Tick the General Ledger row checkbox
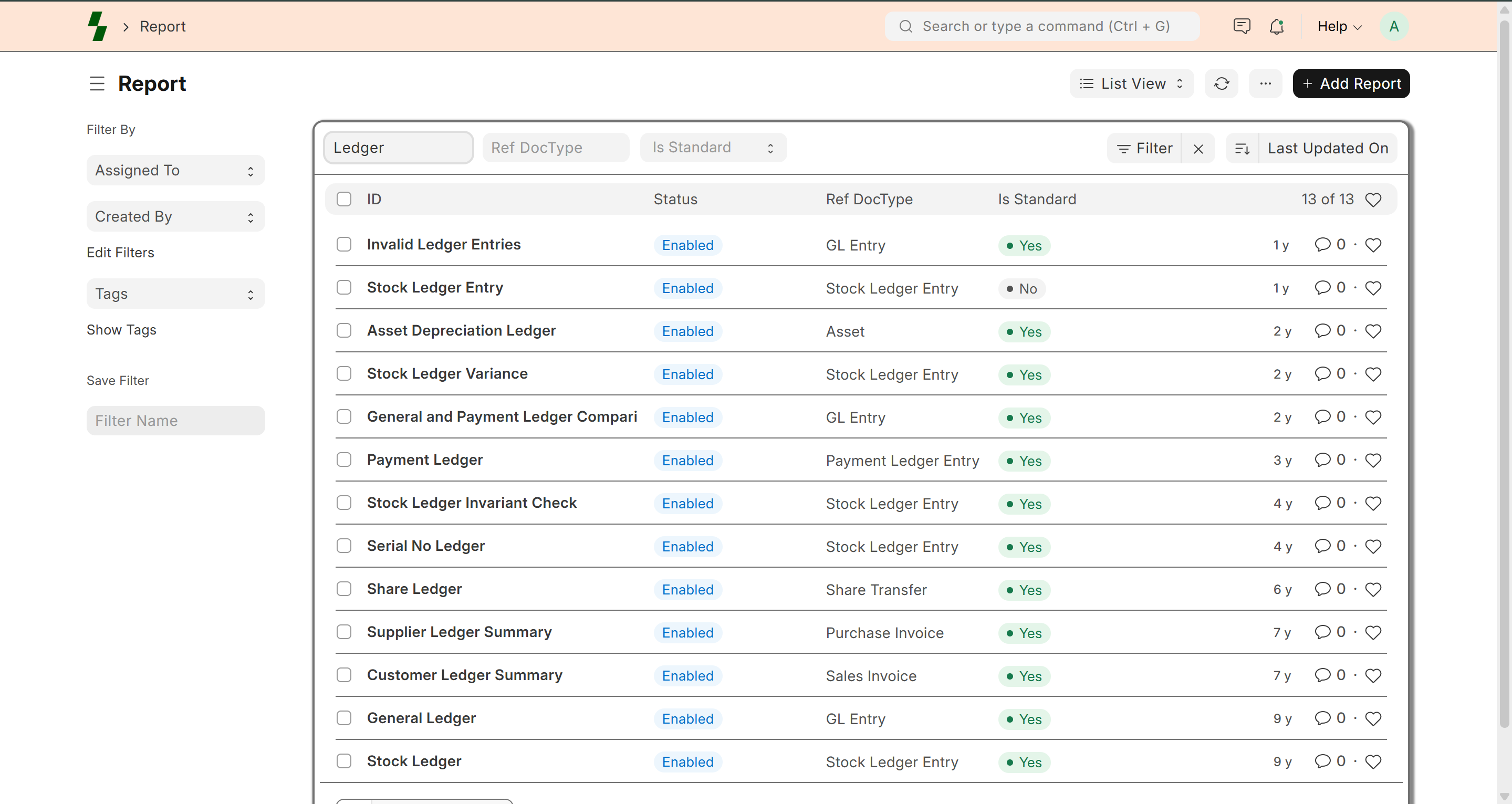 pos(344,718)
